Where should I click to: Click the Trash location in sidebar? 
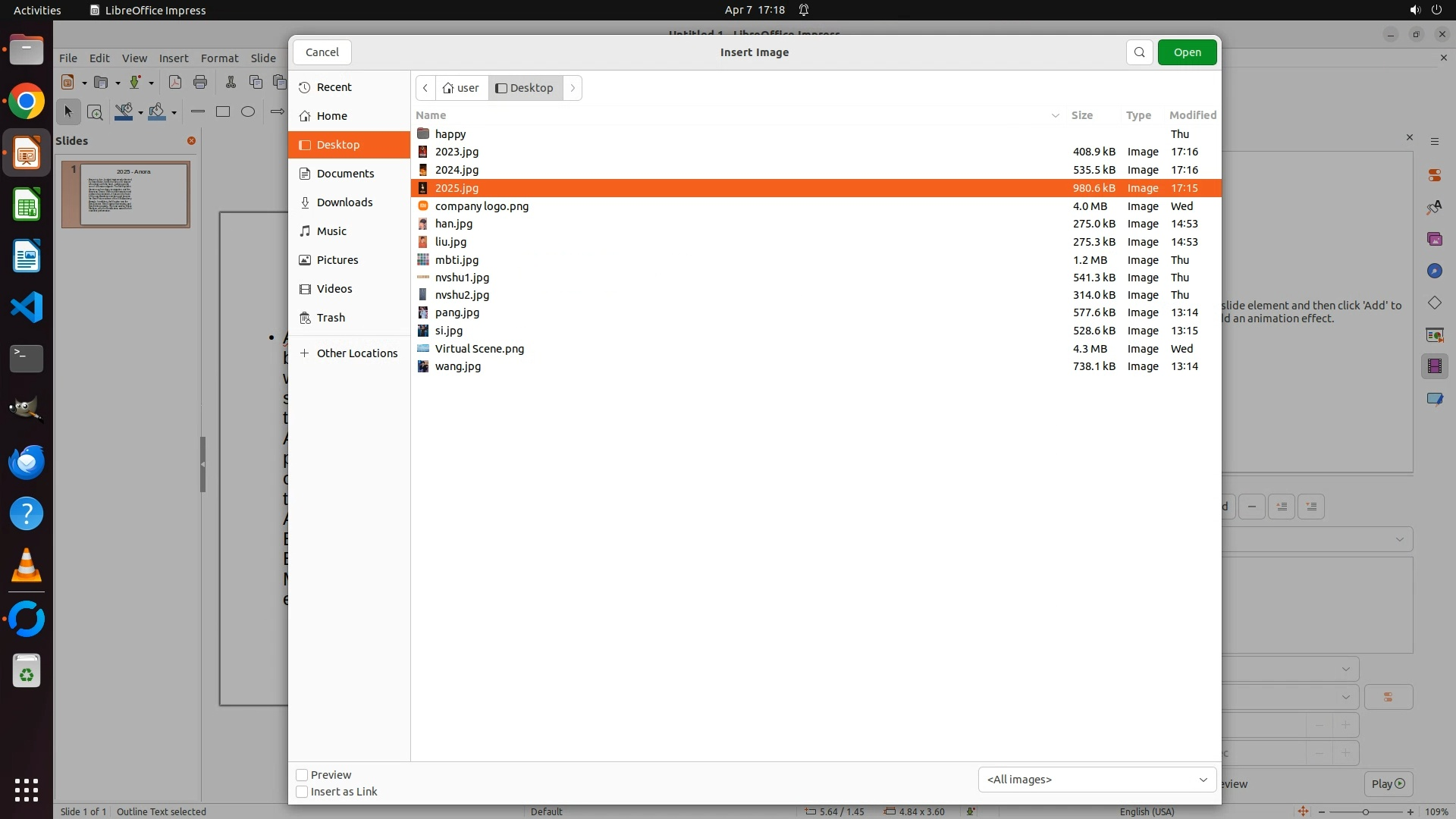(331, 318)
